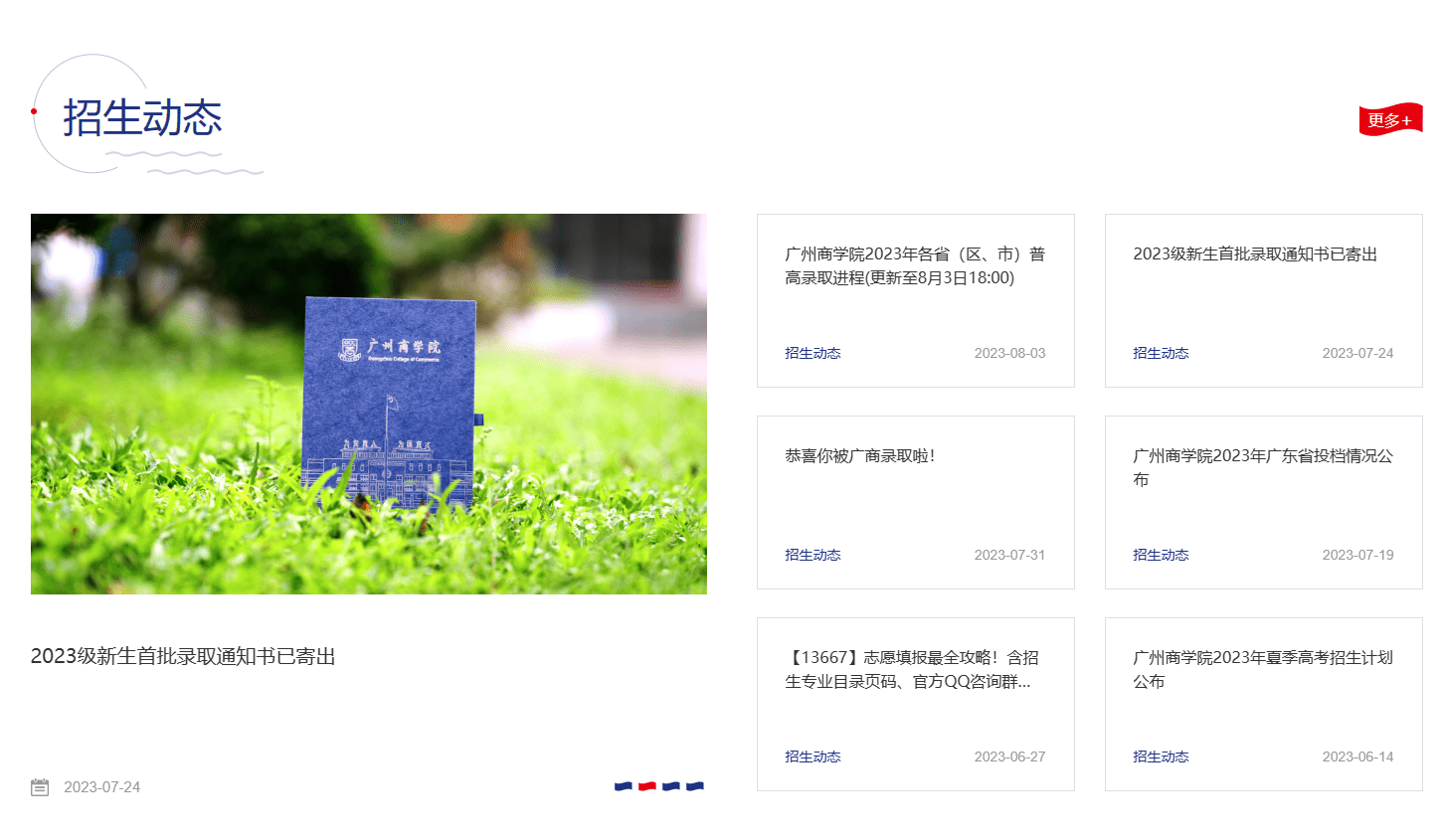Open 【13667】志愿填报最全攻略 article

[x=911, y=669]
